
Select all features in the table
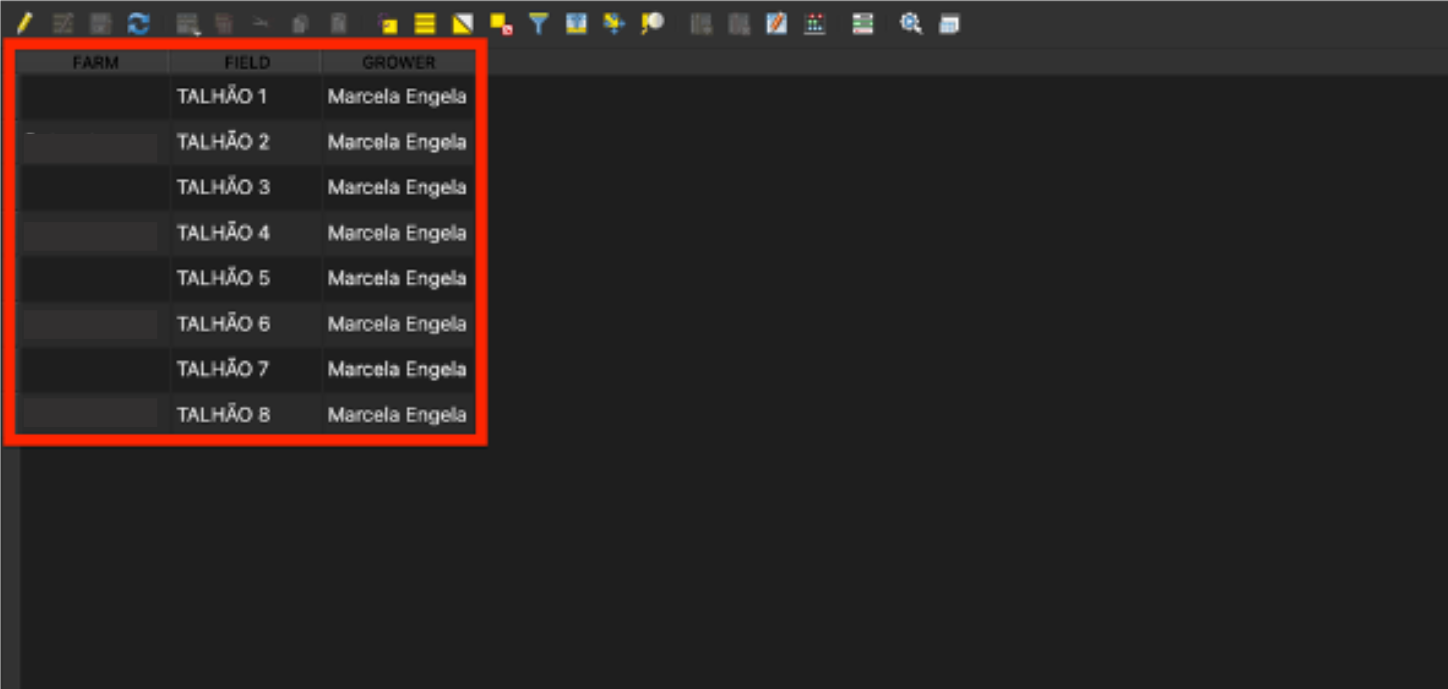(425, 24)
